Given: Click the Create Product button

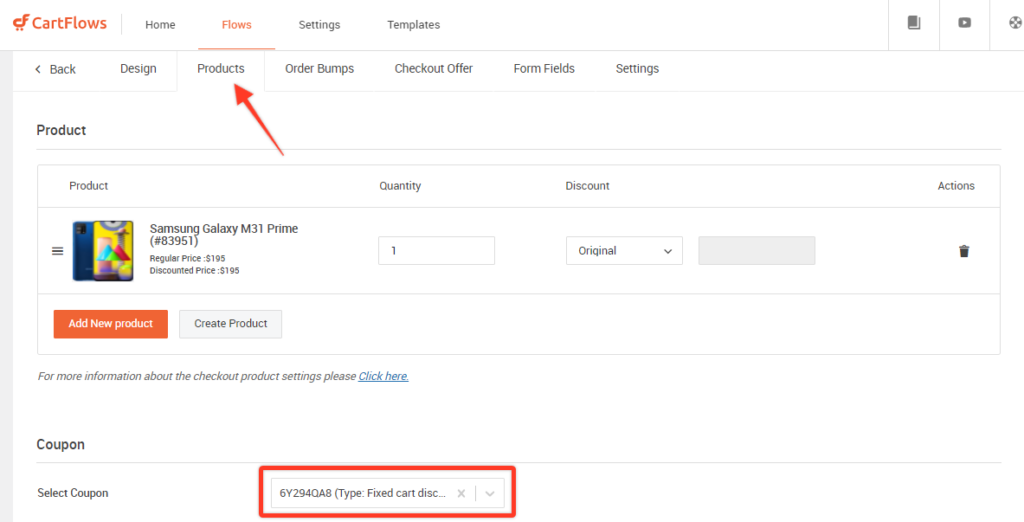Looking at the screenshot, I should (230, 324).
